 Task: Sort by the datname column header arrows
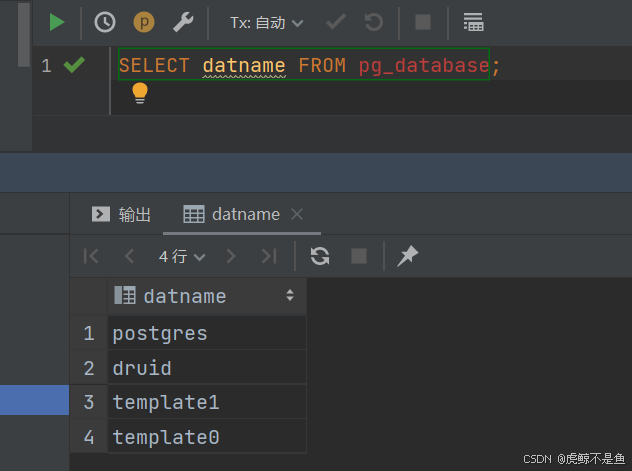pos(290,296)
